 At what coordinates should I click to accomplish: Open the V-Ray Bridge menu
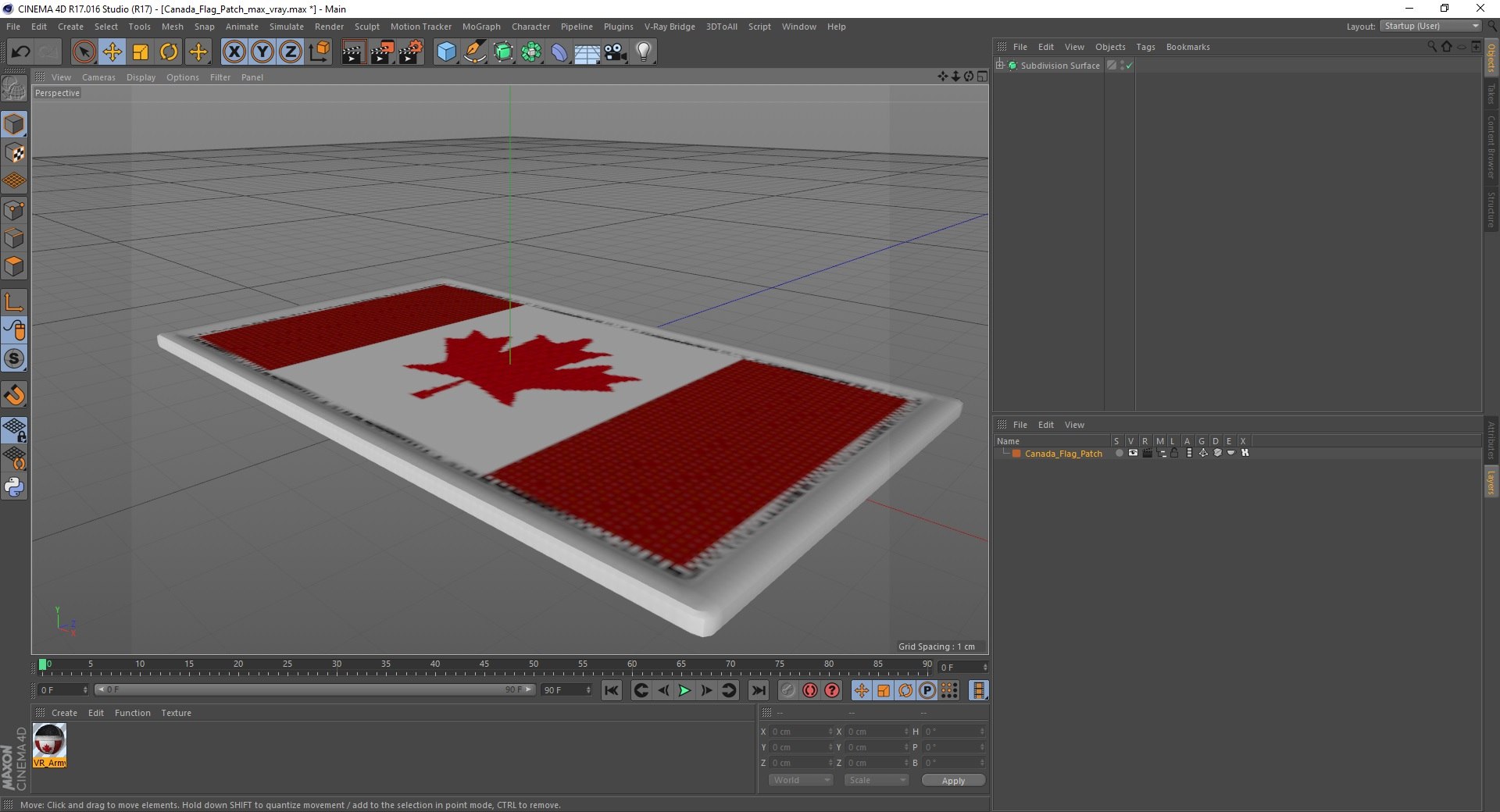pyautogui.click(x=670, y=27)
